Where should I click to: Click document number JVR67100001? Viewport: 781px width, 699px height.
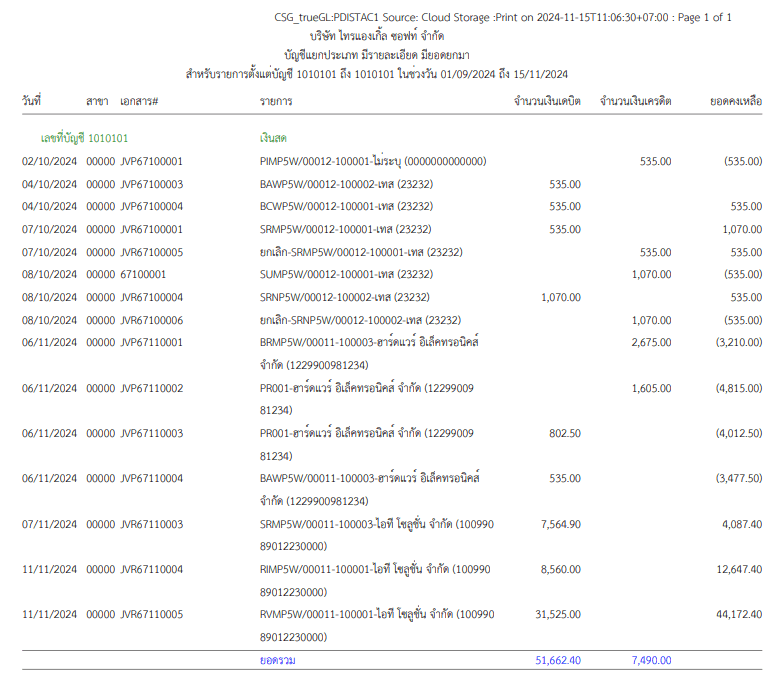[151, 229]
